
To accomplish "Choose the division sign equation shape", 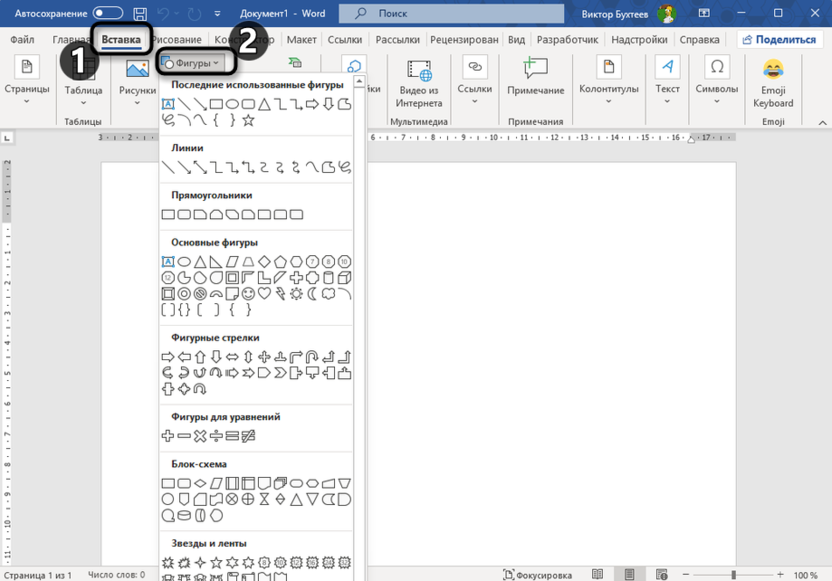I will tap(216, 436).
